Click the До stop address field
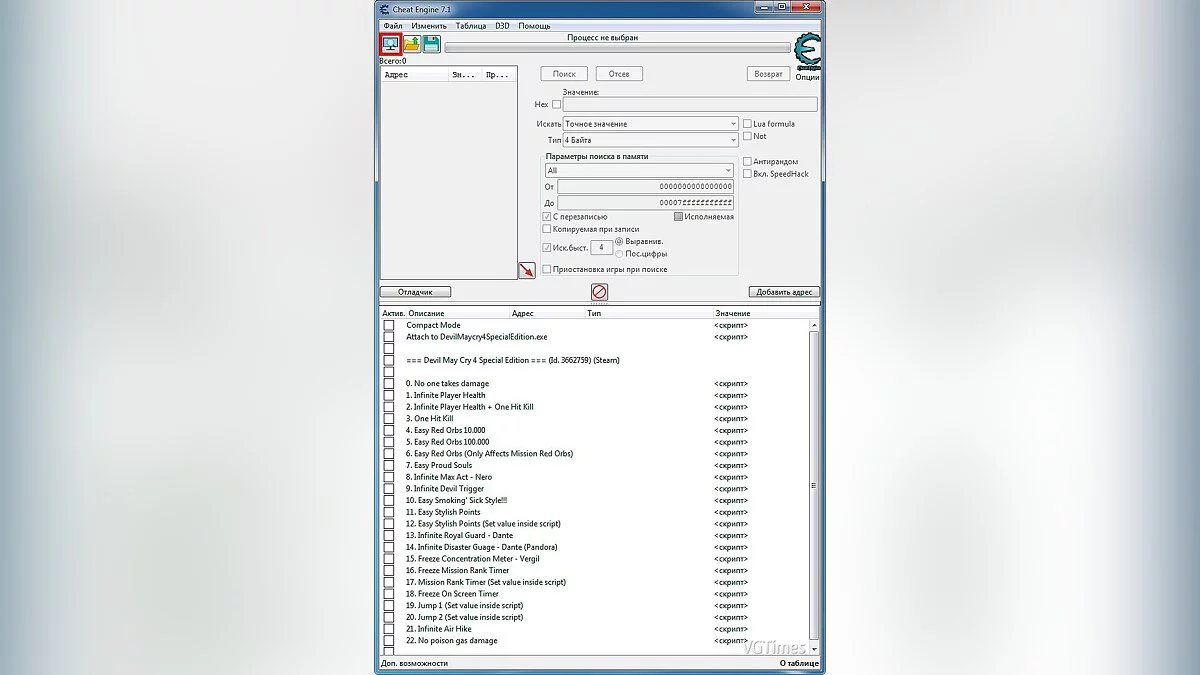The image size is (1200, 675). pyautogui.click(x=645, y=202)
